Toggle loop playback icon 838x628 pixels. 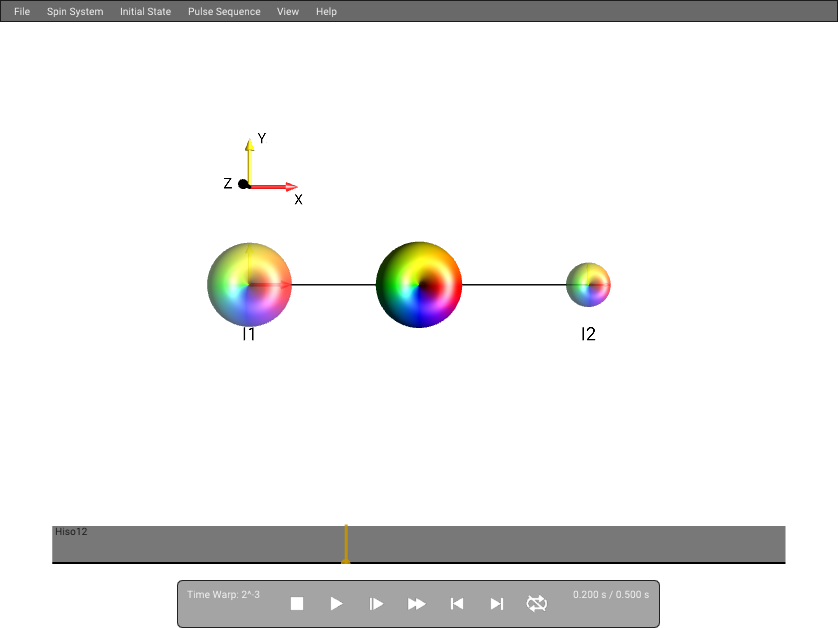coord(537,603)
